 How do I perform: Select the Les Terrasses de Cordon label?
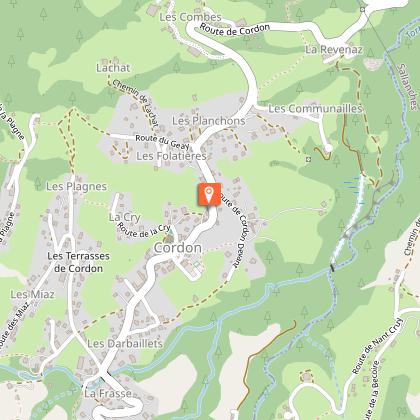pyautogui.click(x=78, y=262)
